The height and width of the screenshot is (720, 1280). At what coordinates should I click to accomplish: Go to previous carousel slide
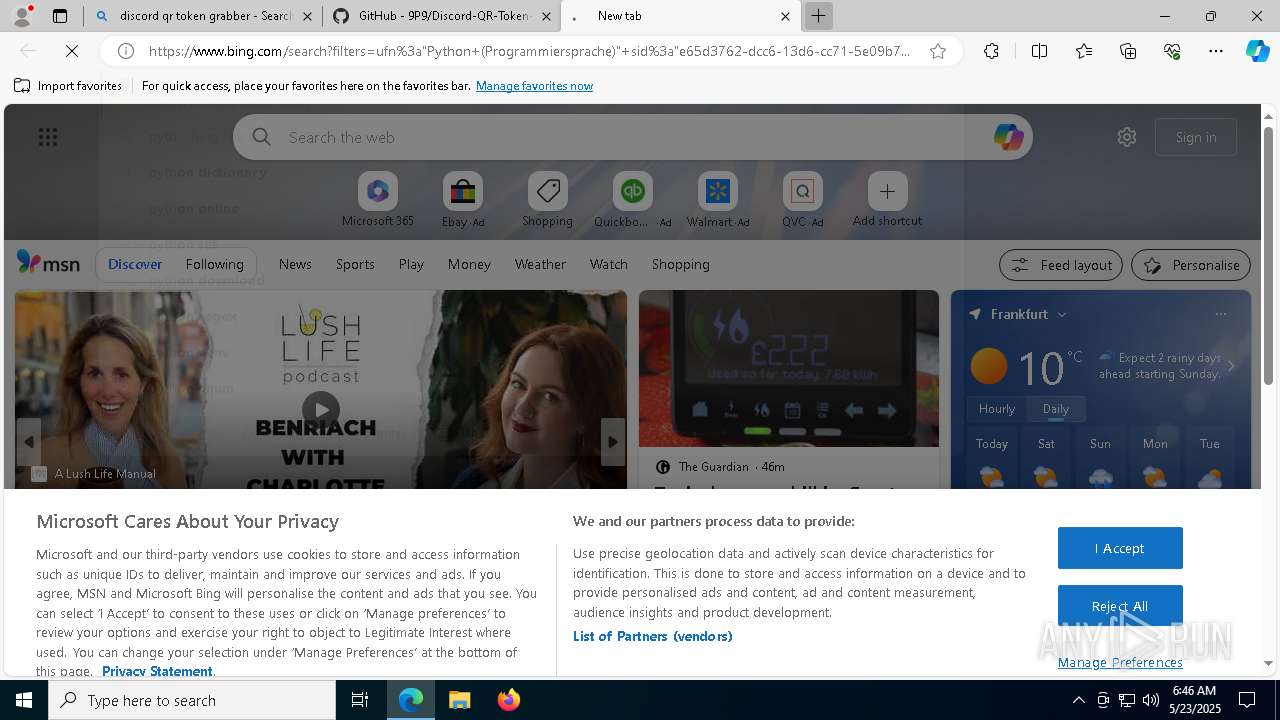click(29, 441)
